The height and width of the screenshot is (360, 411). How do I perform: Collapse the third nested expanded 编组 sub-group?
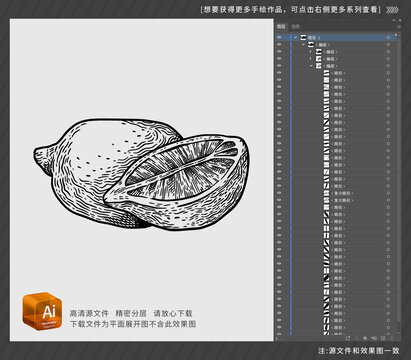pyautogui.click(x=311, y=66)
